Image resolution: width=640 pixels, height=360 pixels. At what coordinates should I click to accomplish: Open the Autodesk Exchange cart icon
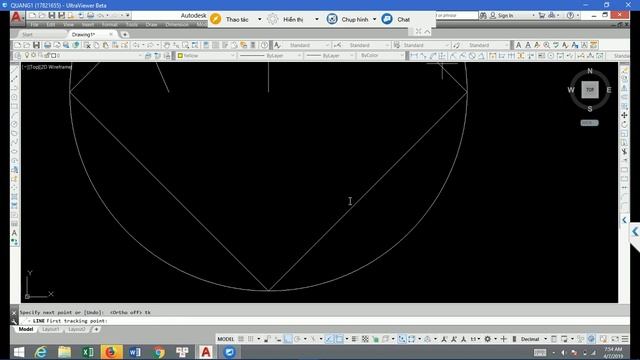542,15
